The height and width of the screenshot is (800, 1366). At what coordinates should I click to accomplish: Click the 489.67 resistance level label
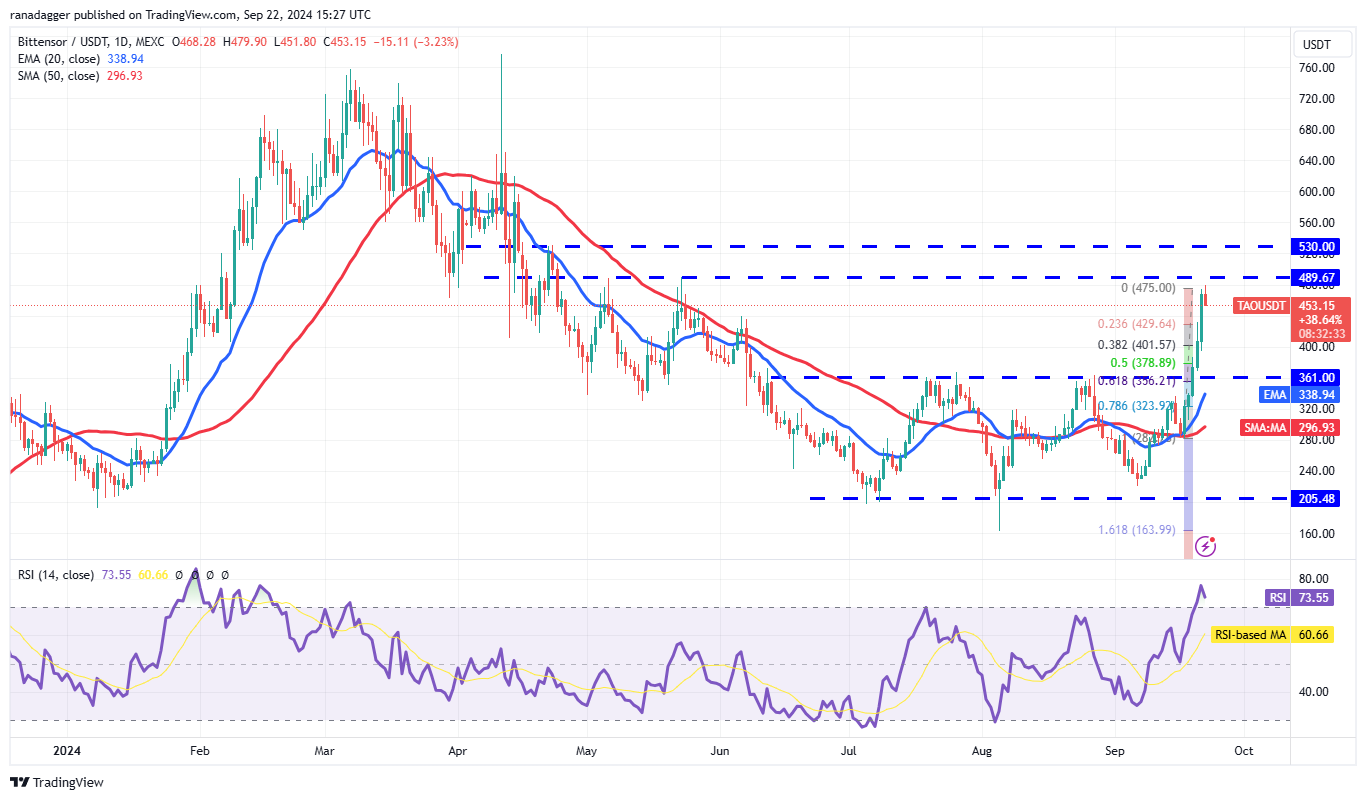[1316, 278]
